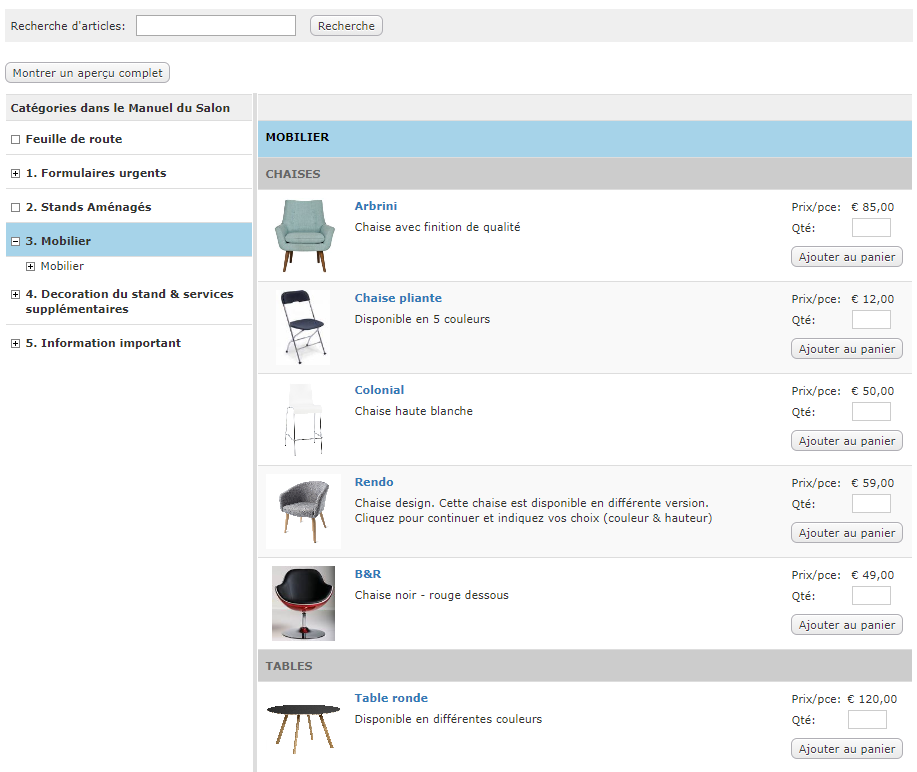The height and width of the screenshot is (772, 917).
Task: Click quantity field for Rendo
Action: (871, 504)
